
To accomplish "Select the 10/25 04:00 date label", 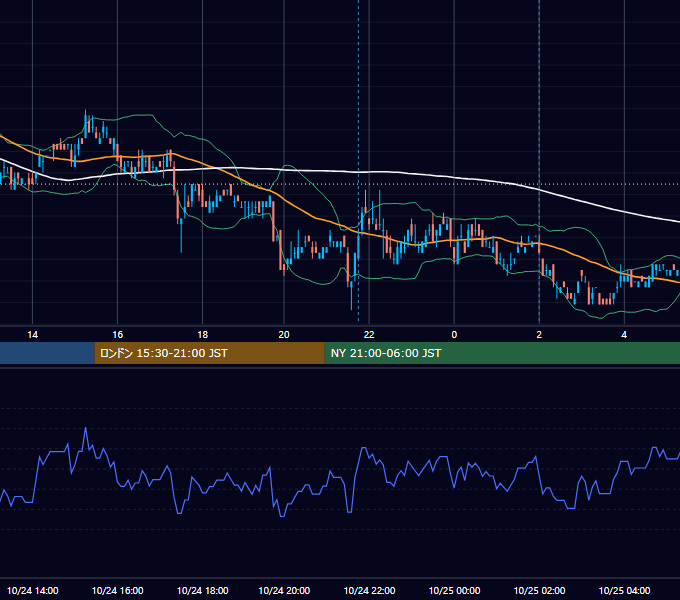I will tap(624, 590).
